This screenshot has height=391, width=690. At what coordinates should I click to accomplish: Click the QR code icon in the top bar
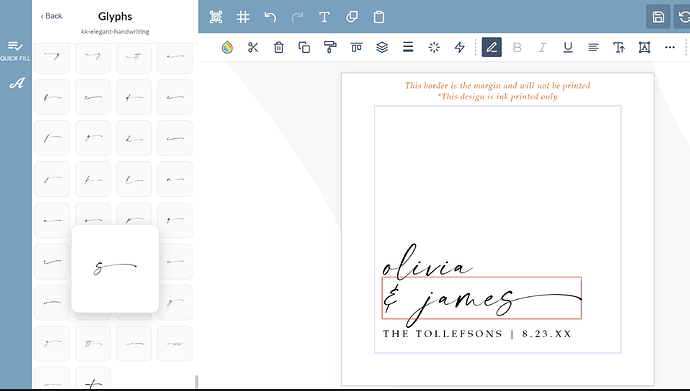point(216,17)
